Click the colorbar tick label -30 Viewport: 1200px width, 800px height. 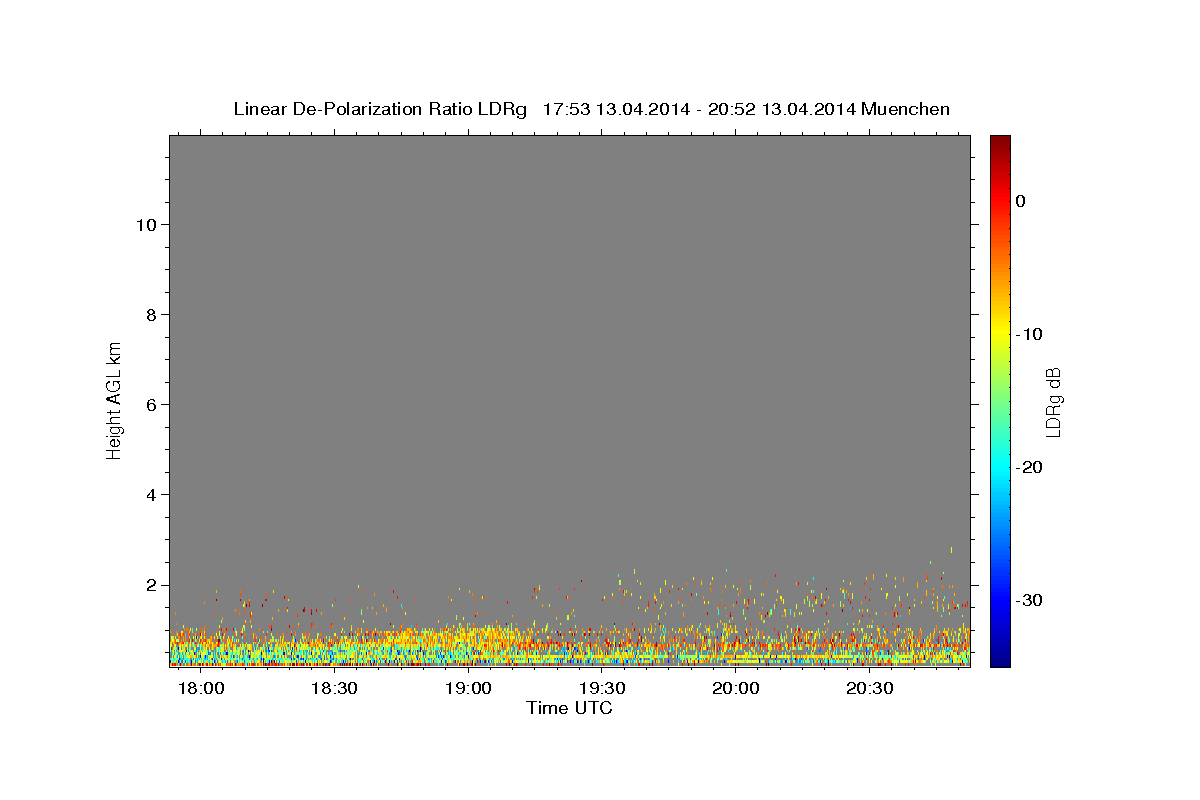pos(1030,600)
